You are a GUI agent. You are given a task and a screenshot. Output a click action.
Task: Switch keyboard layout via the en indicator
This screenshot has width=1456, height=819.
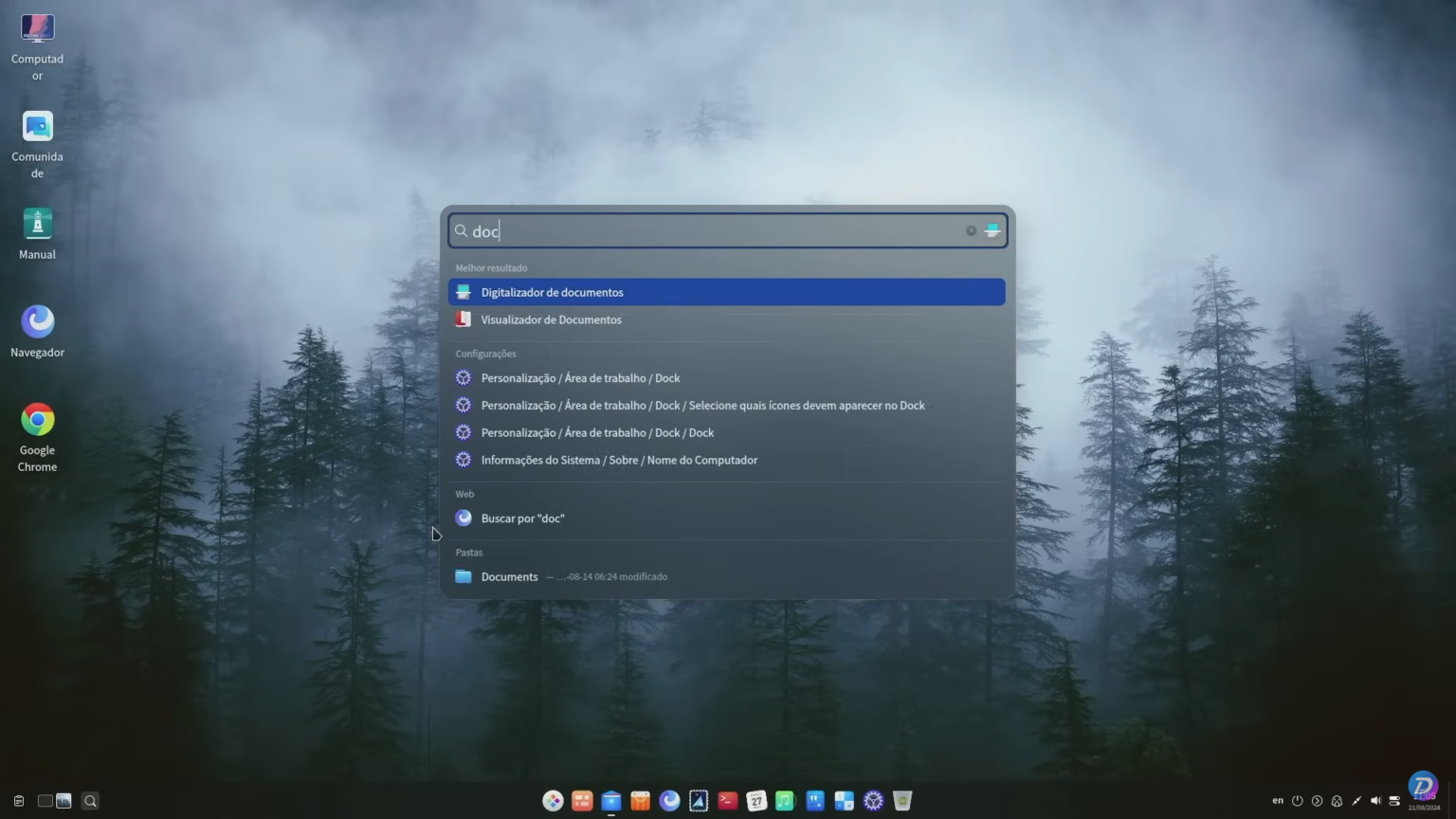1278,800
